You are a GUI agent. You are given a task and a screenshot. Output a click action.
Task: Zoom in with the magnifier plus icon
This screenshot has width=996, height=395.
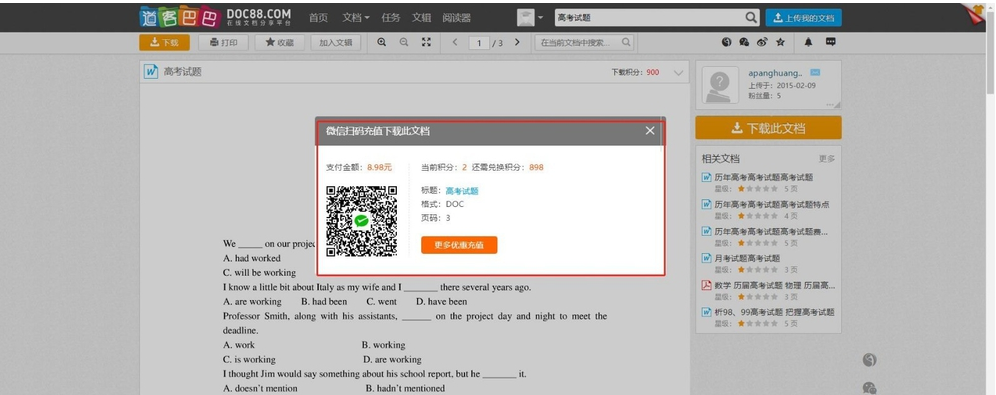(382, 42)
